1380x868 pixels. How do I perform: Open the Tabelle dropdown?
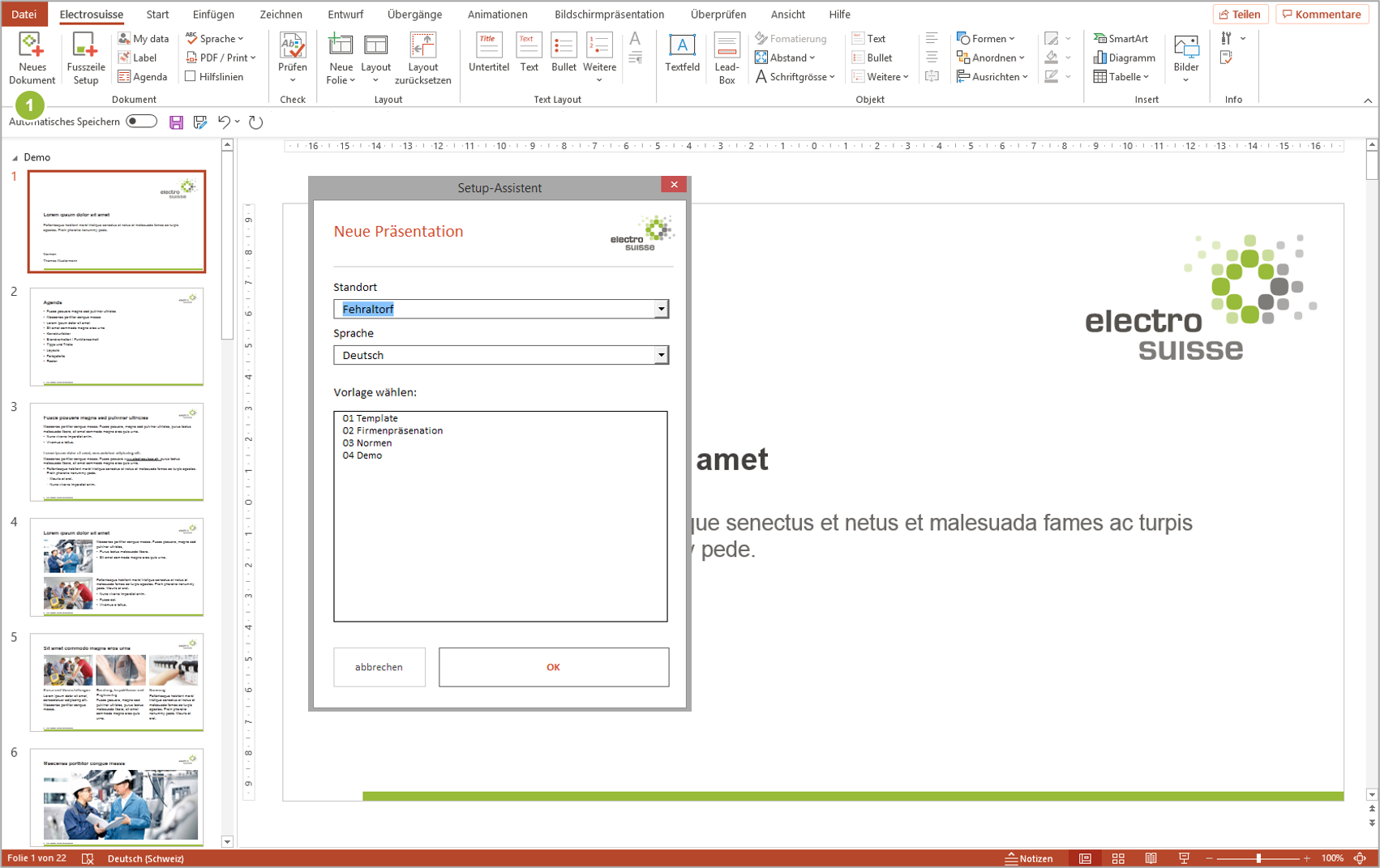click(1121, 77)
